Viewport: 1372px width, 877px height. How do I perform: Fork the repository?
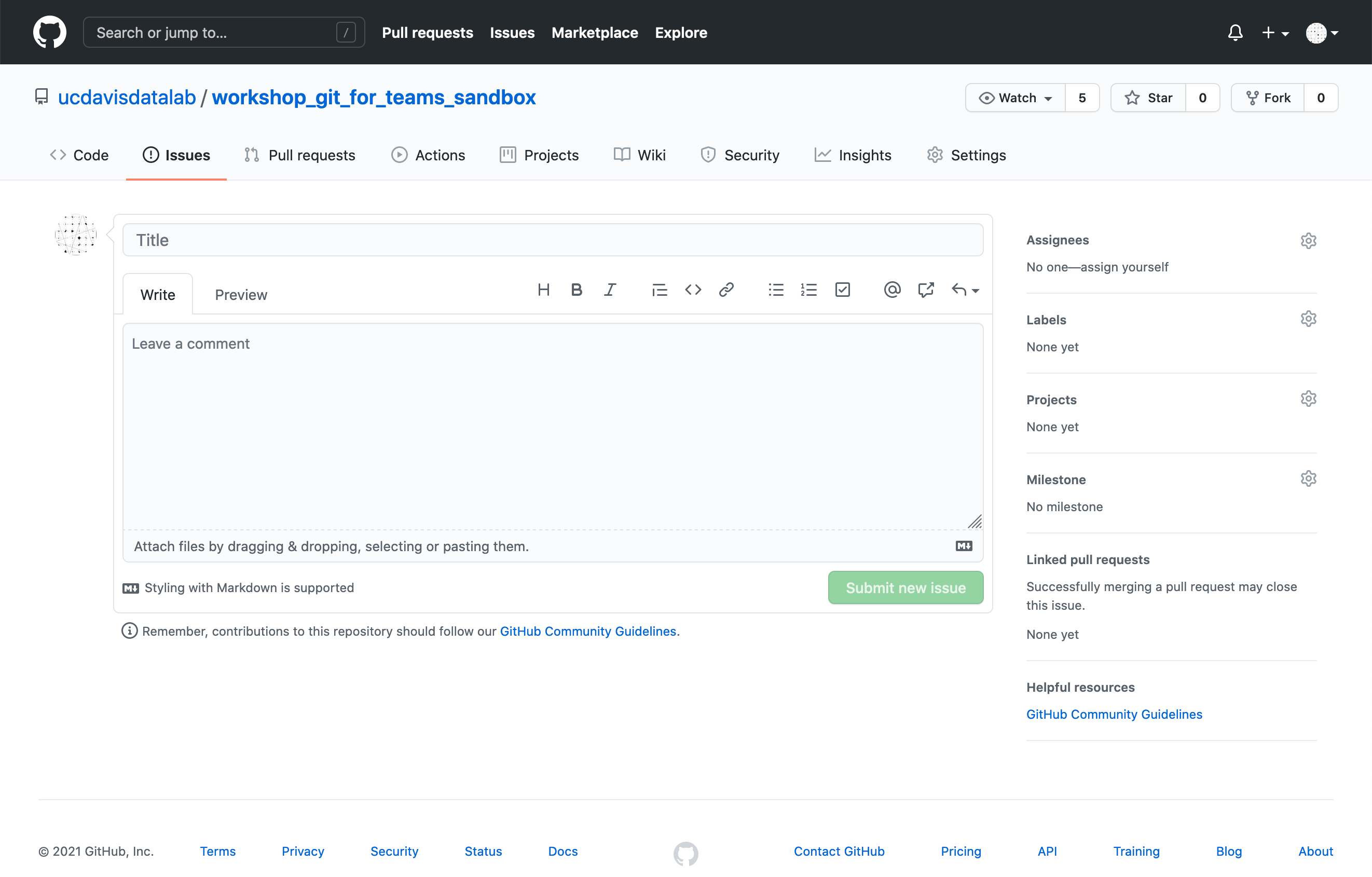coord(1268,98)
